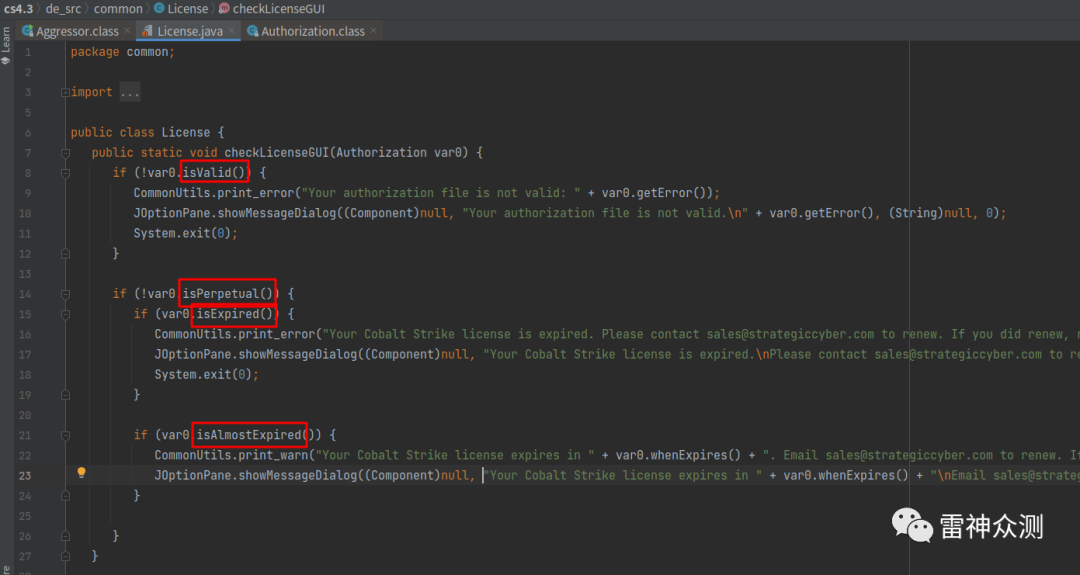Click checkLicenseGUI in the breadcrumb path
1080x575 pixels.
[x=278, y=8]
